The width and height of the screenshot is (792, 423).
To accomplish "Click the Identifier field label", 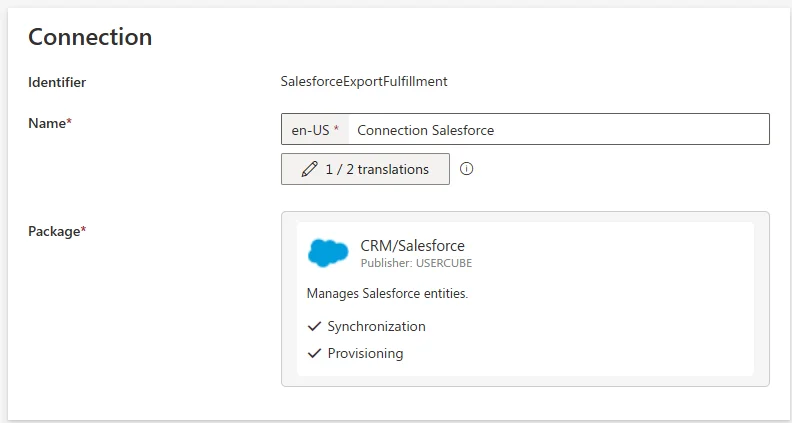I will 57,82.
